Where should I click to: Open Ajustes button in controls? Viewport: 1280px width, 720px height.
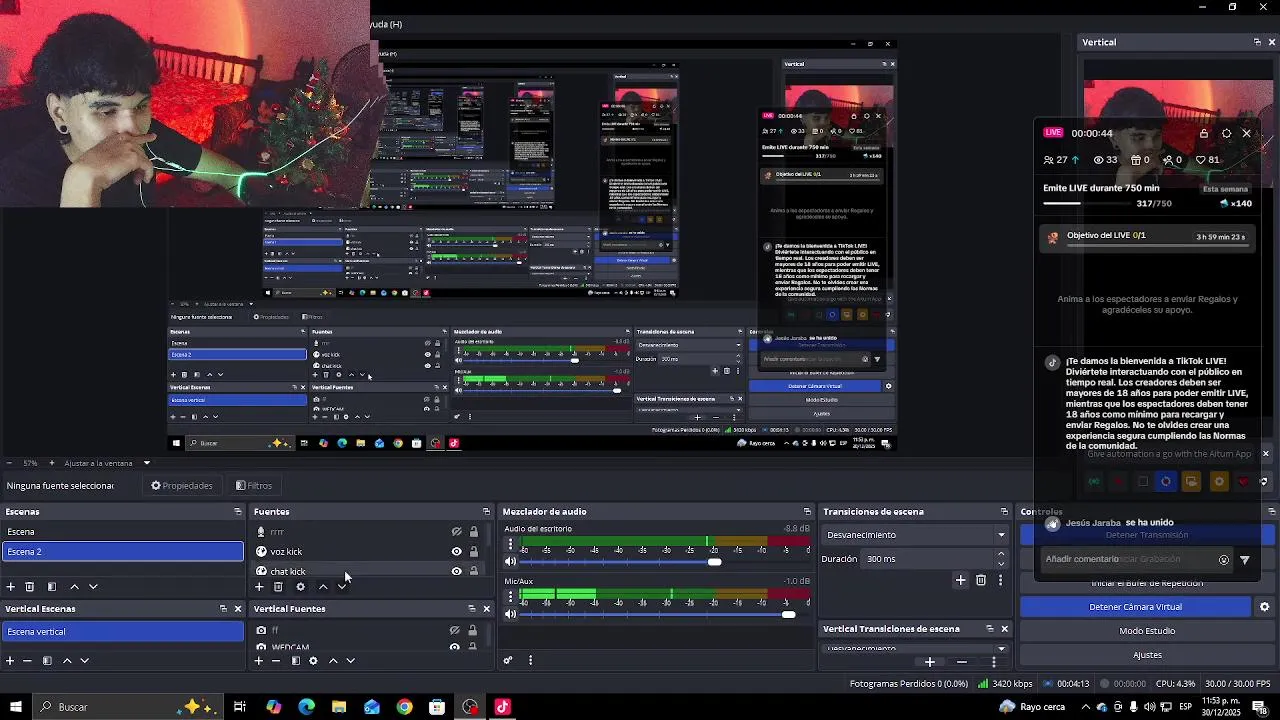(1147, 655)
